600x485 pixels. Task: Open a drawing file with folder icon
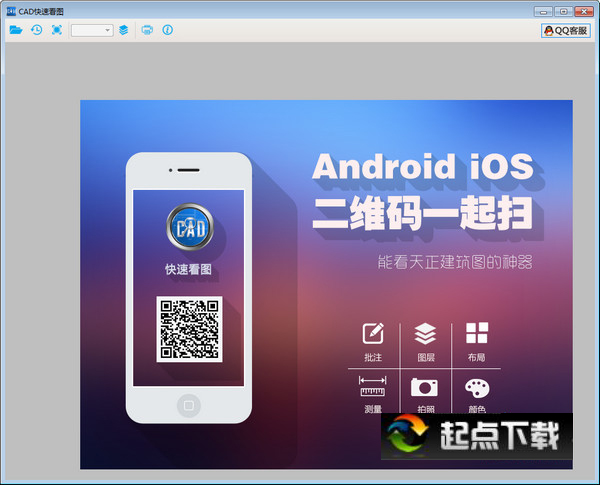click(16, 30)
